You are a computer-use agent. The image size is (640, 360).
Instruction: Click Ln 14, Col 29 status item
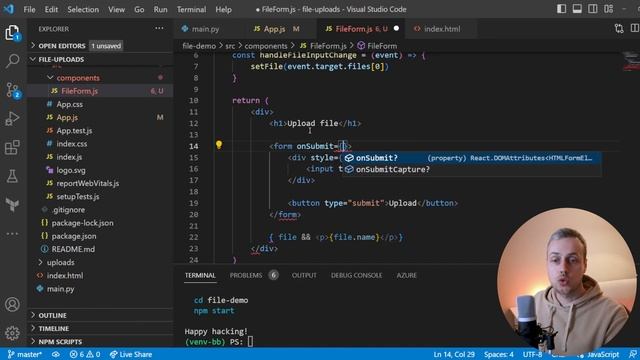coord(454,354)
